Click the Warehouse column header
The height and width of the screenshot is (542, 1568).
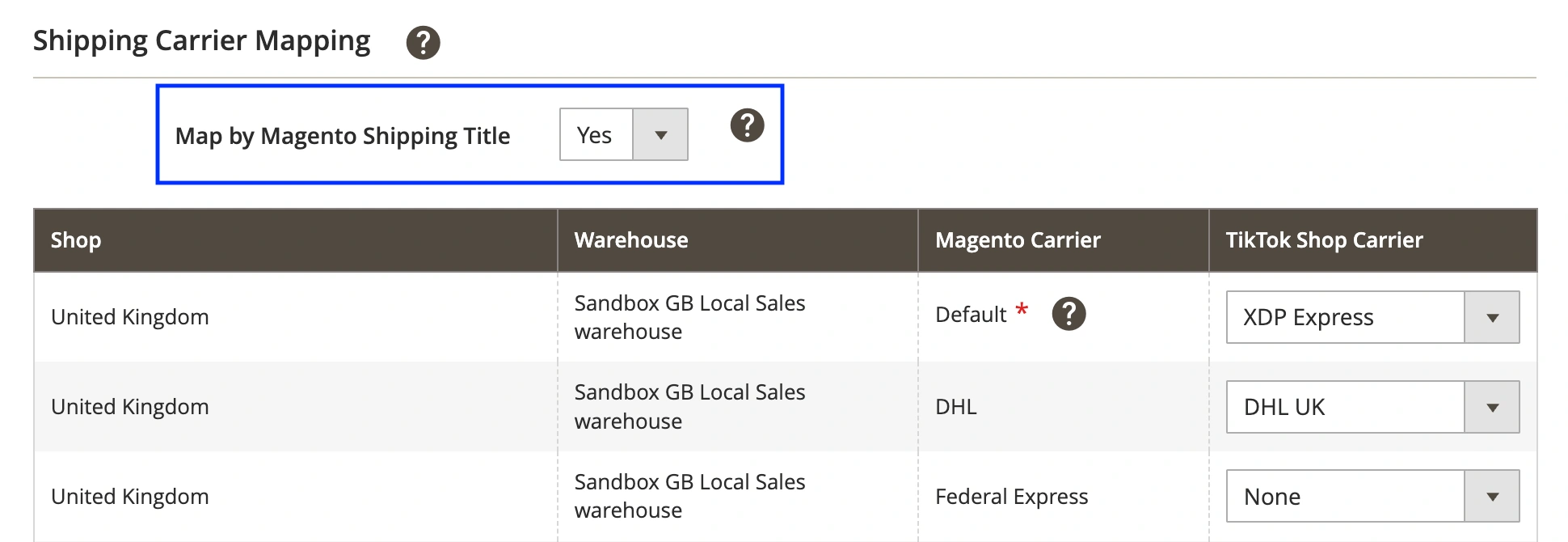pos(630,240)
